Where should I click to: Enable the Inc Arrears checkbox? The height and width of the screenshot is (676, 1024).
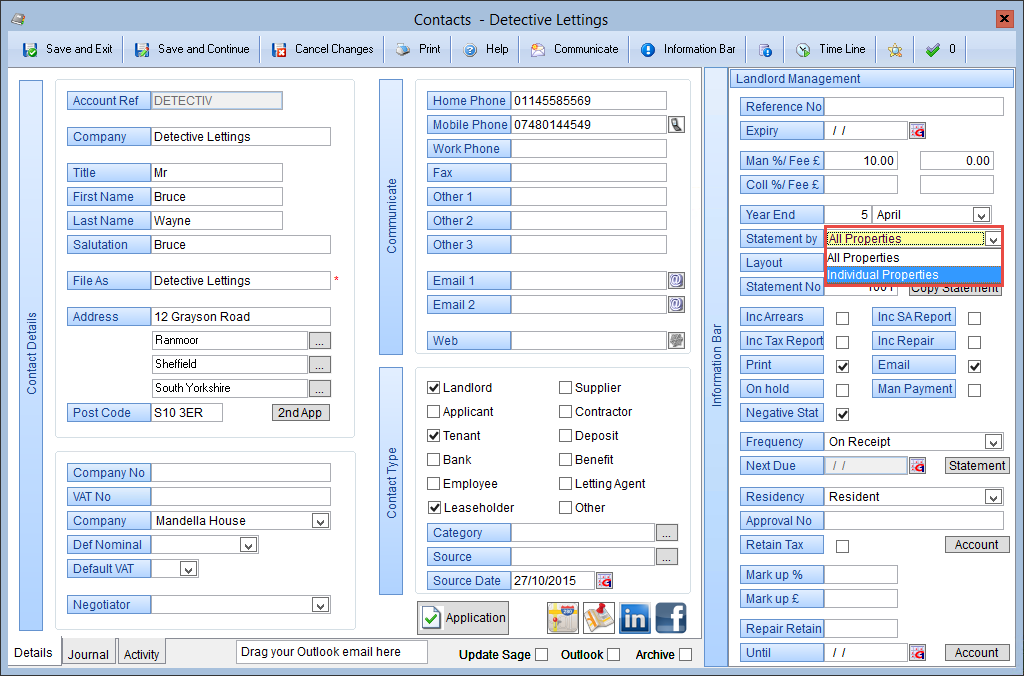pos(842,318)
